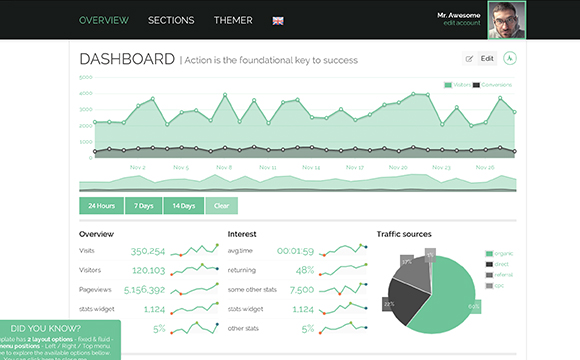Click the some other stats value 7,500
The width and height of the screenshot is (580, 360).
pyautogui.click(x=302, y=290)
